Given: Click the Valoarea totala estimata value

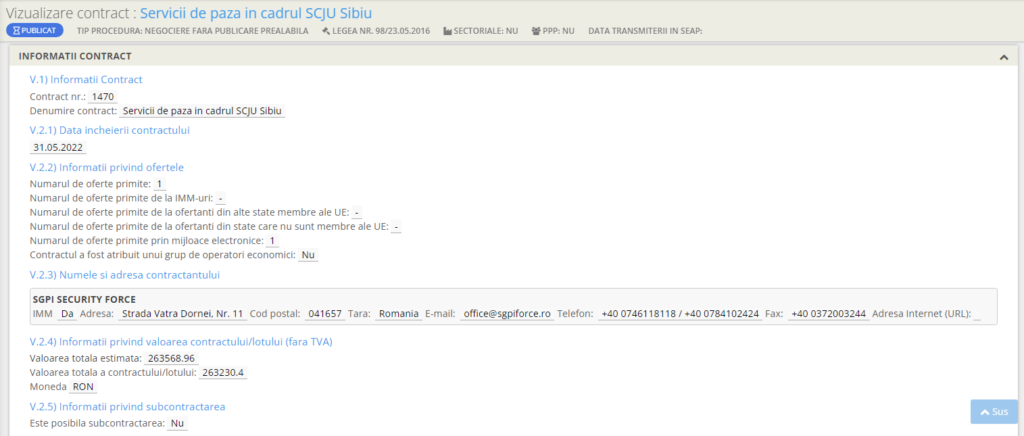Looking at the screenshot, I should point(171,358).
